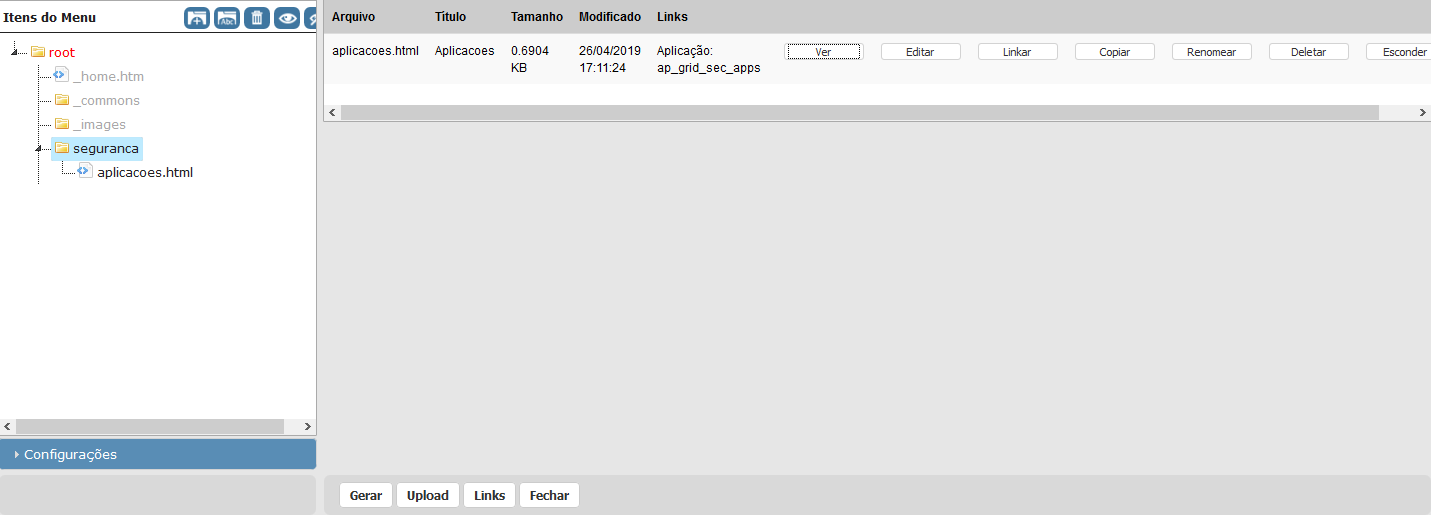Click the _commons folder icon
The width and height of the screenshot is (1431, 515).
pos(61,100)
